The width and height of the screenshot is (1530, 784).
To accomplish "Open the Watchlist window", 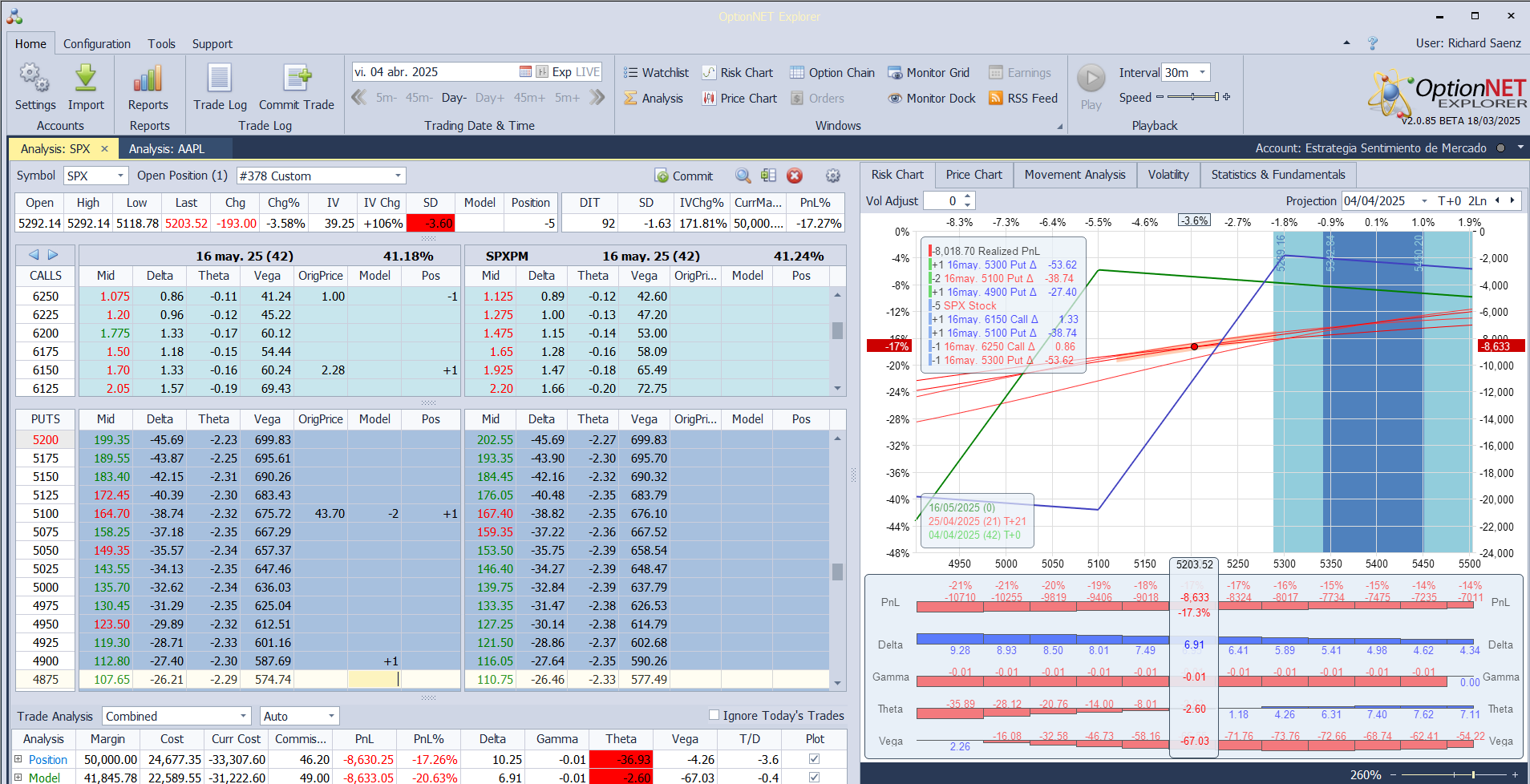I will (x=656, y=72).
